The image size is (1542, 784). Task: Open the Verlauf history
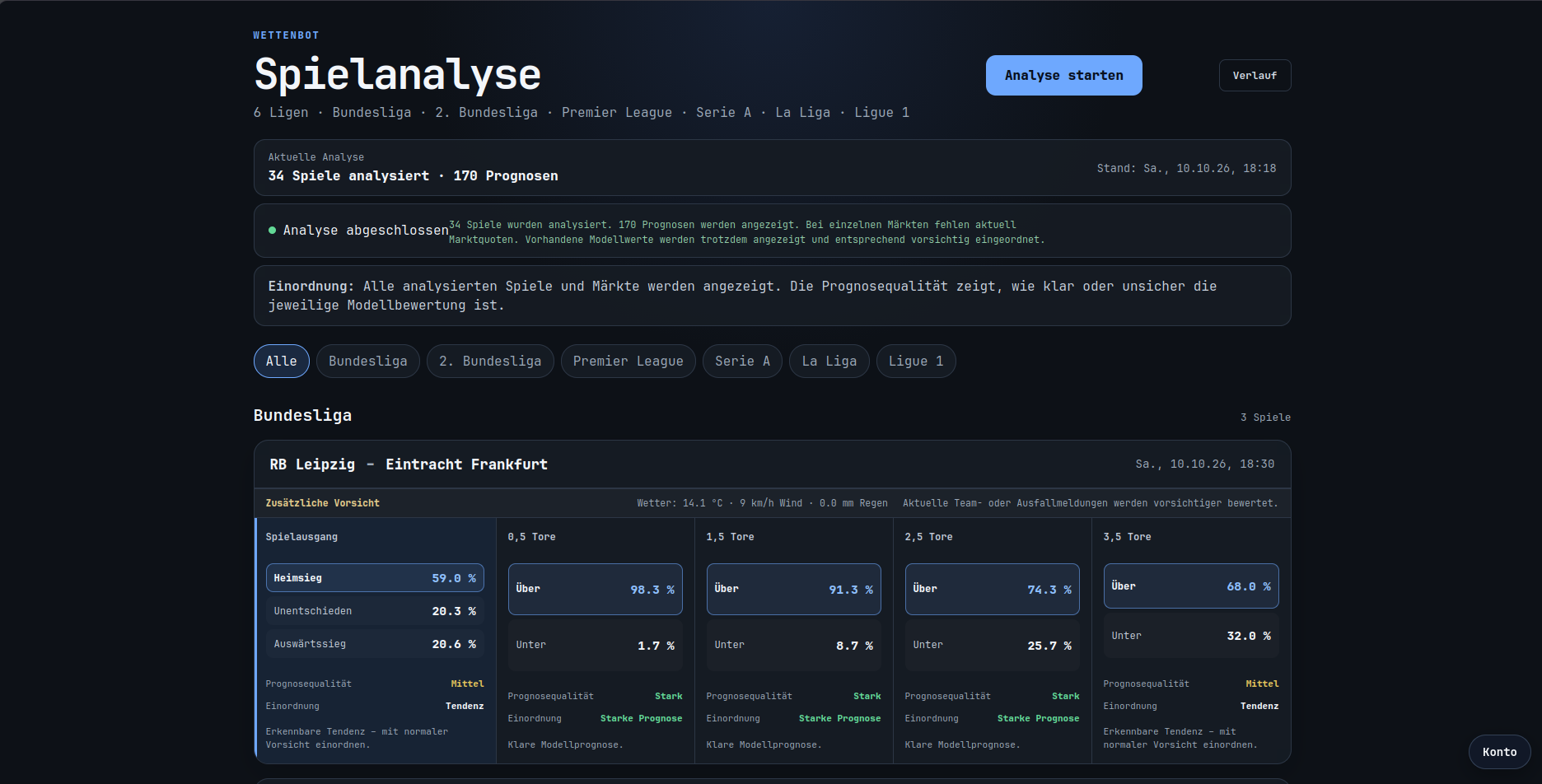[1255, 75]
